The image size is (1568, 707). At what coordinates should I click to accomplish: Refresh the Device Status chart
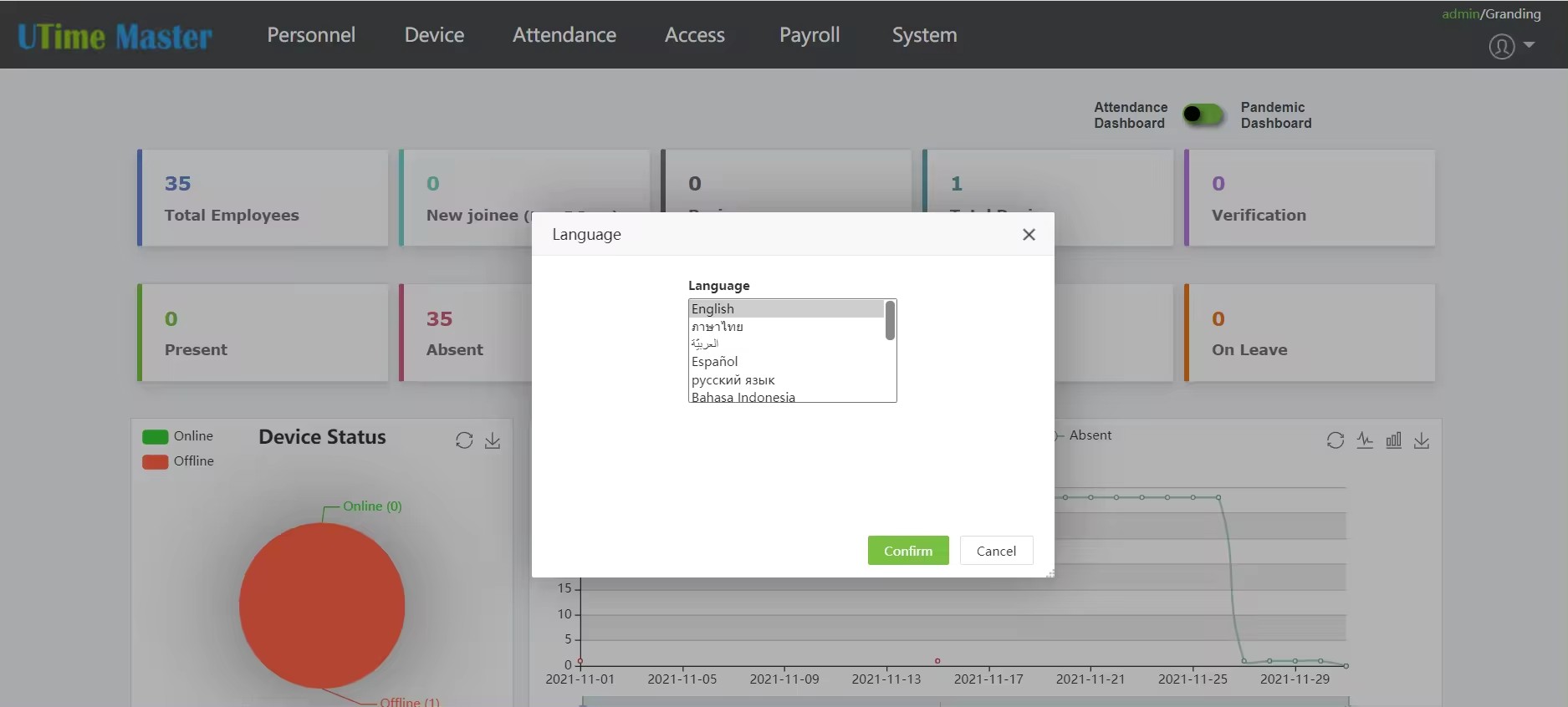click(464, 440)
